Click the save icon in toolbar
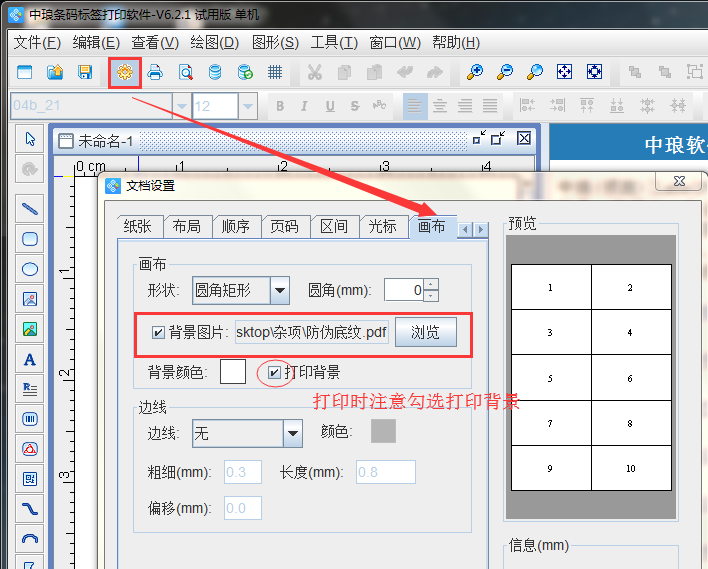Image resolution: width=708 pixels, height=569 pixels. [85, 72]
